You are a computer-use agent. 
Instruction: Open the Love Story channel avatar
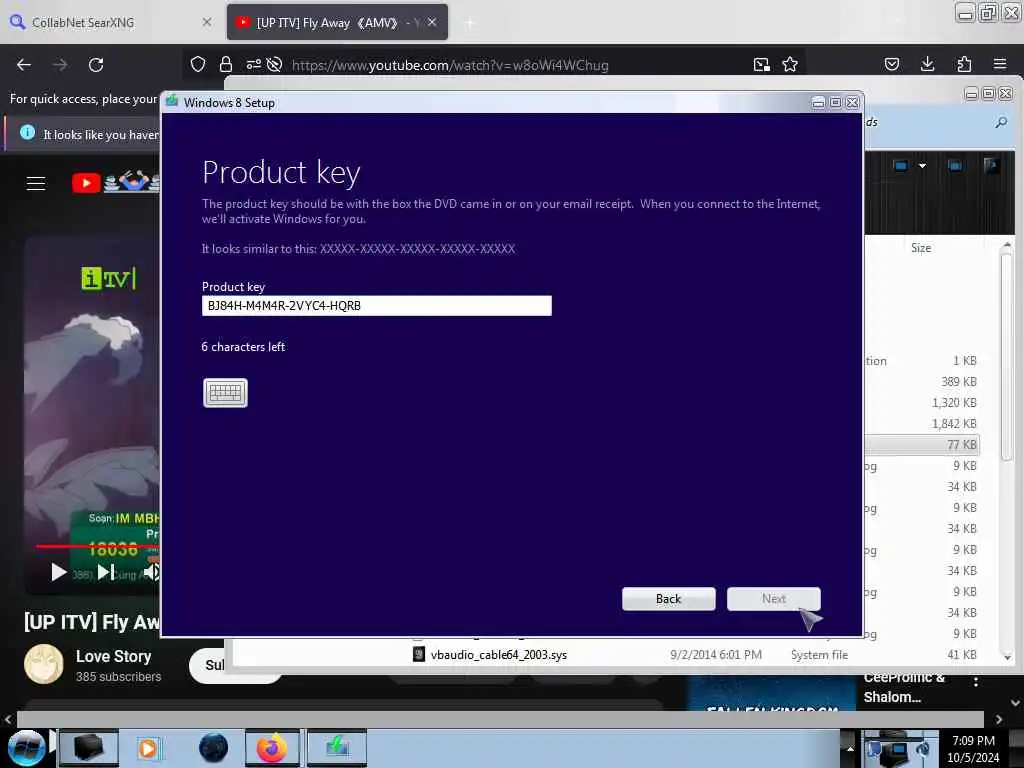pyautogui.click(x=44, y=664)
